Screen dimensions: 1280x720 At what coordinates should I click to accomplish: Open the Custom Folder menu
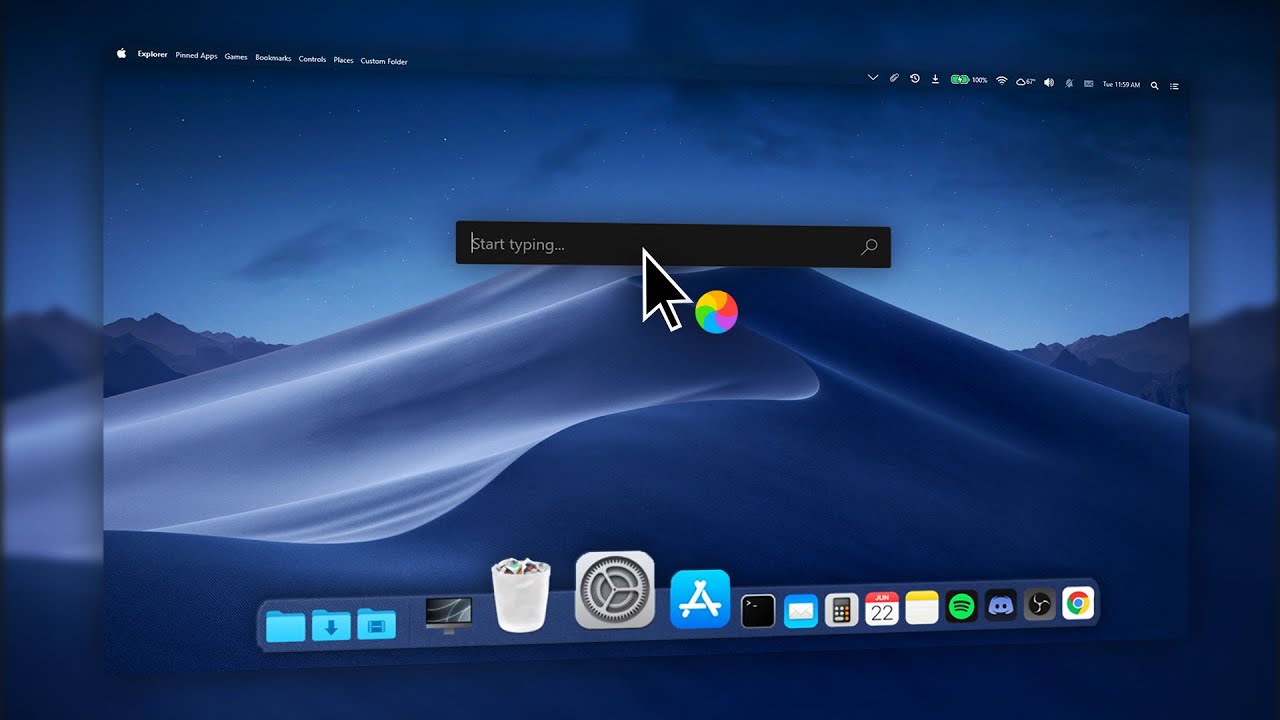384,61
